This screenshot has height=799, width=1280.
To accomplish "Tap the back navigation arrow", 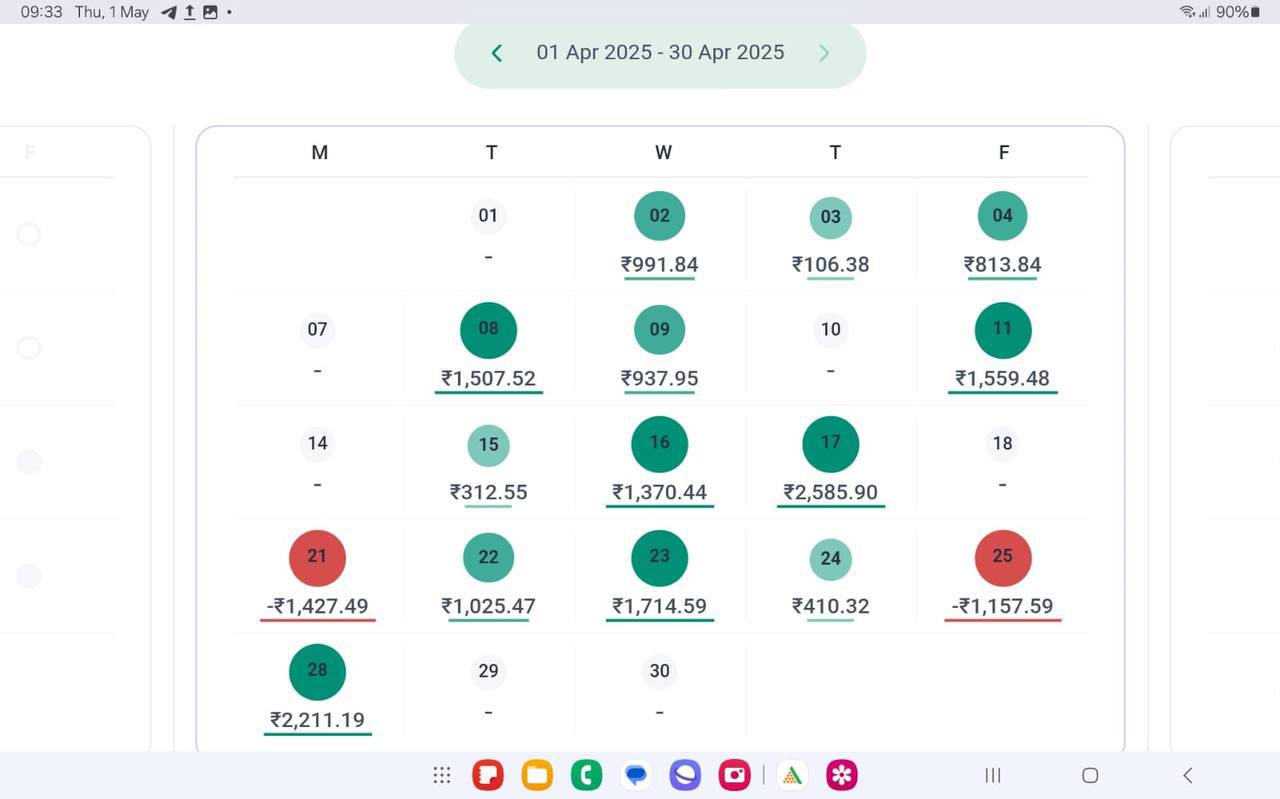I will click(x=1188, y=775).
